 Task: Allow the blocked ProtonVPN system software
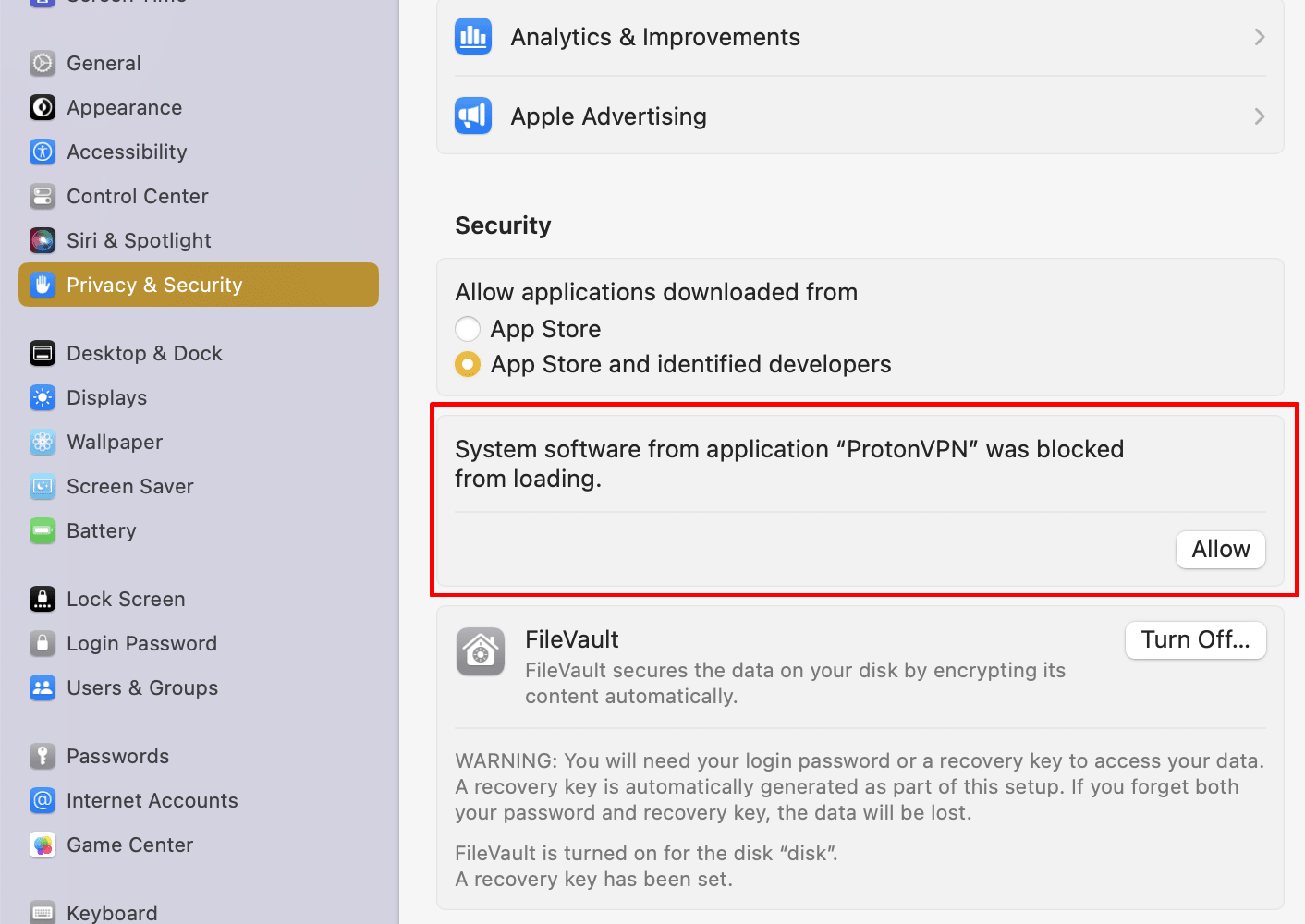pyautogui.click(x=1220, y=550)
